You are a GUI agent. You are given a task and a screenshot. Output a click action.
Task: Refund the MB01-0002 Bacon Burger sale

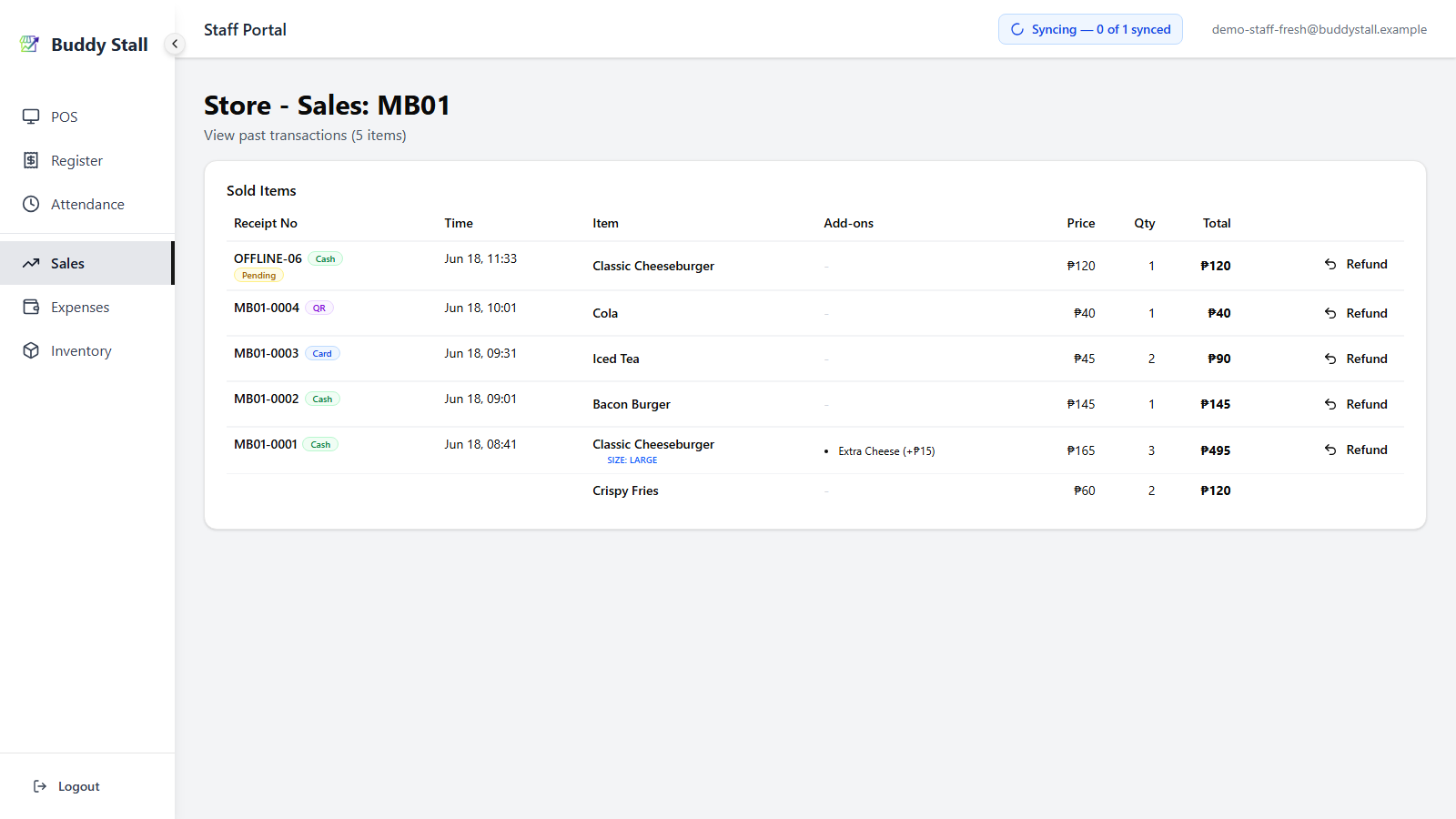[1356, 404]
